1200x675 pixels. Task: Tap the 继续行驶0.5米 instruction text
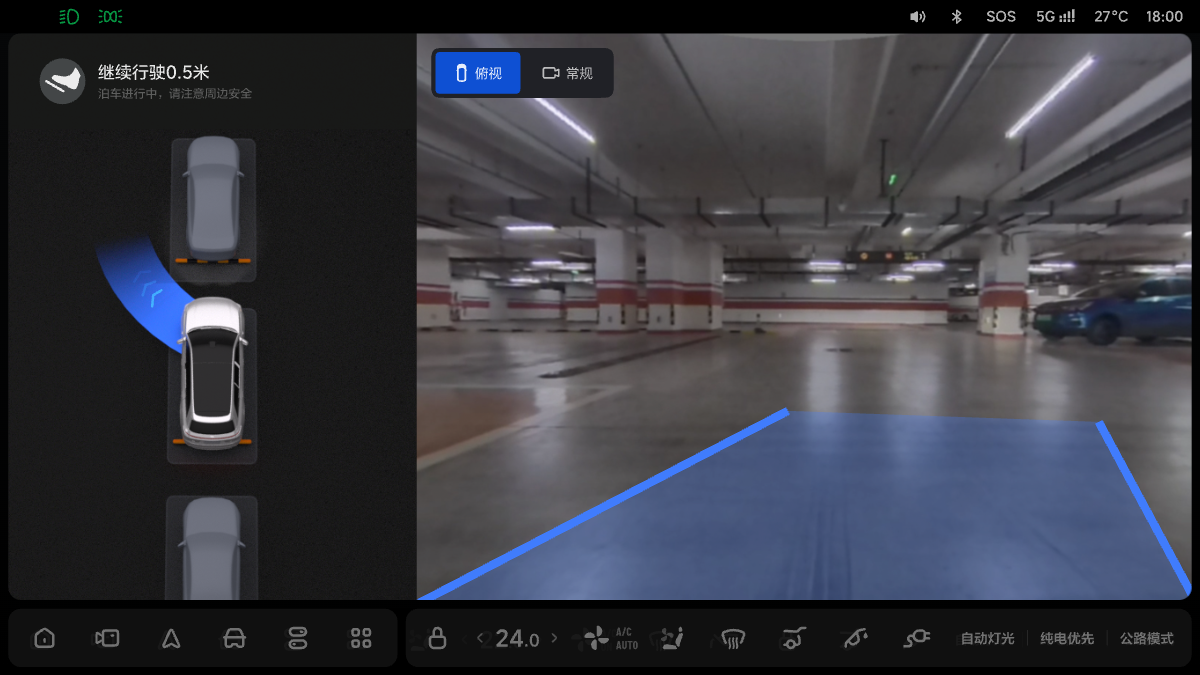(x=153, y=72)
